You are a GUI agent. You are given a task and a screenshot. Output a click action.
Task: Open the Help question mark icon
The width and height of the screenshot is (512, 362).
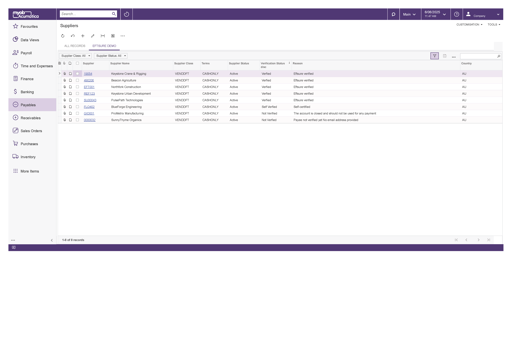(456, 14)
